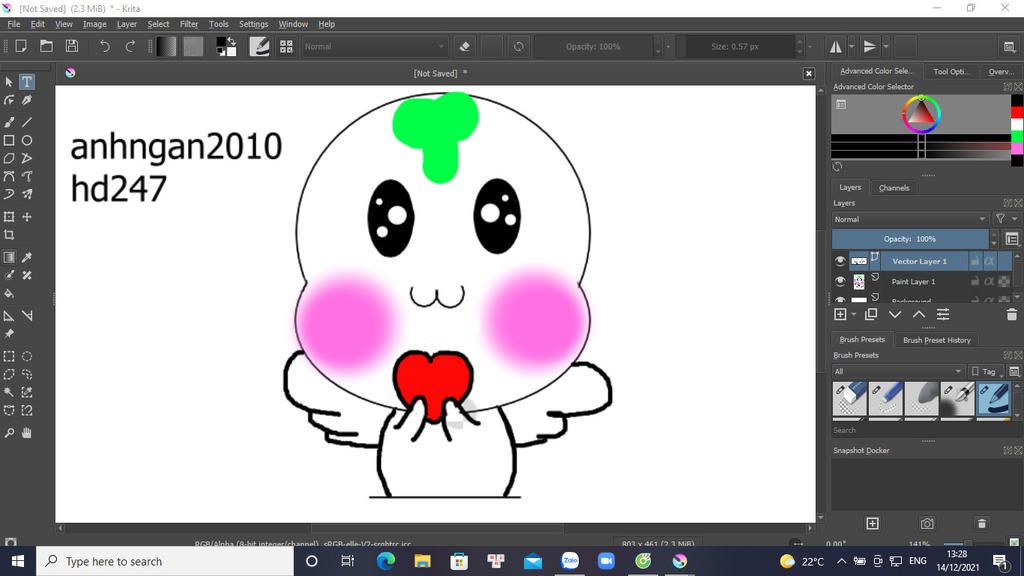
Task: Activate the Measure tool
Action: tap(27, 316)
